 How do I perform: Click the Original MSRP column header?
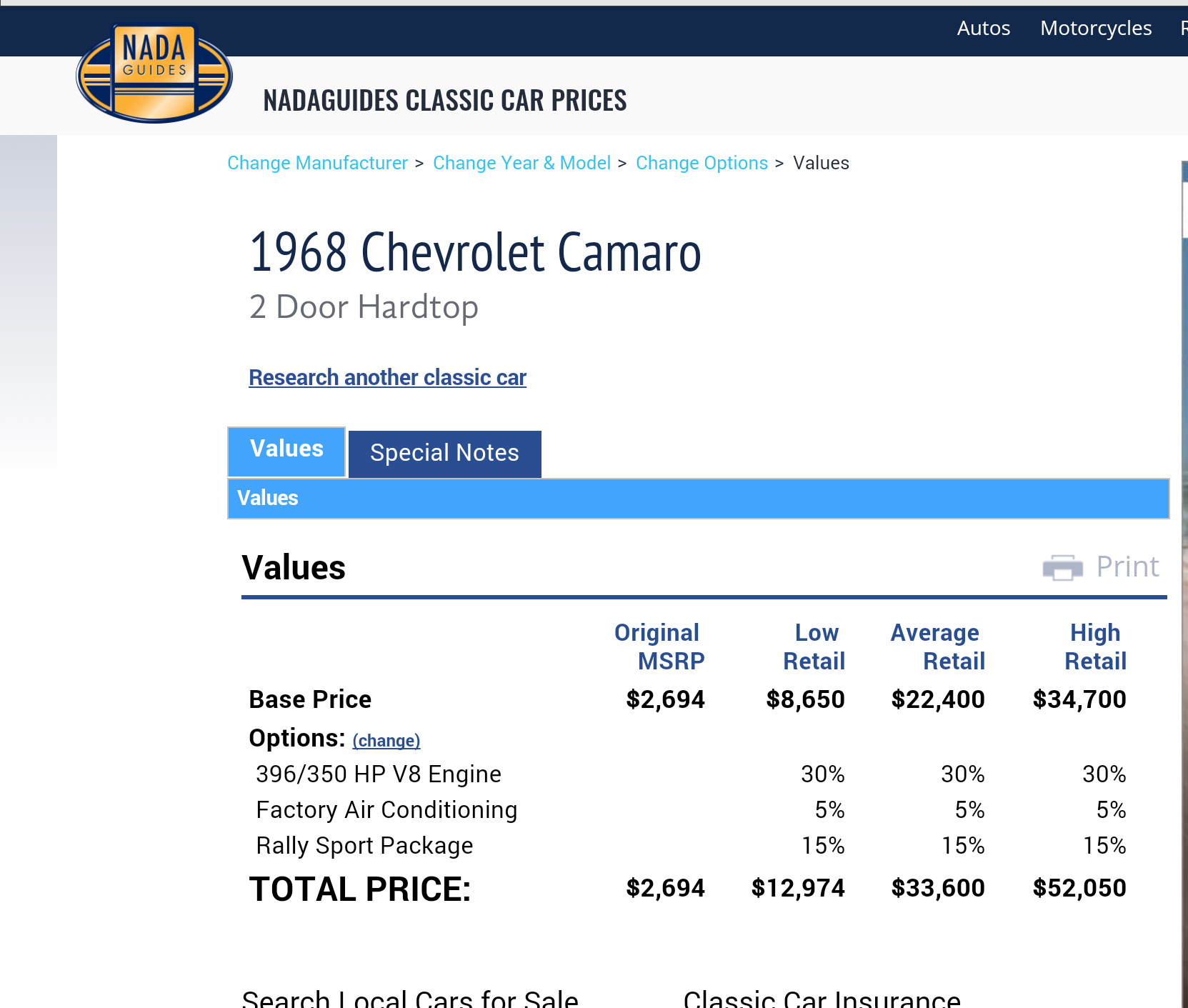pos(659,647)
